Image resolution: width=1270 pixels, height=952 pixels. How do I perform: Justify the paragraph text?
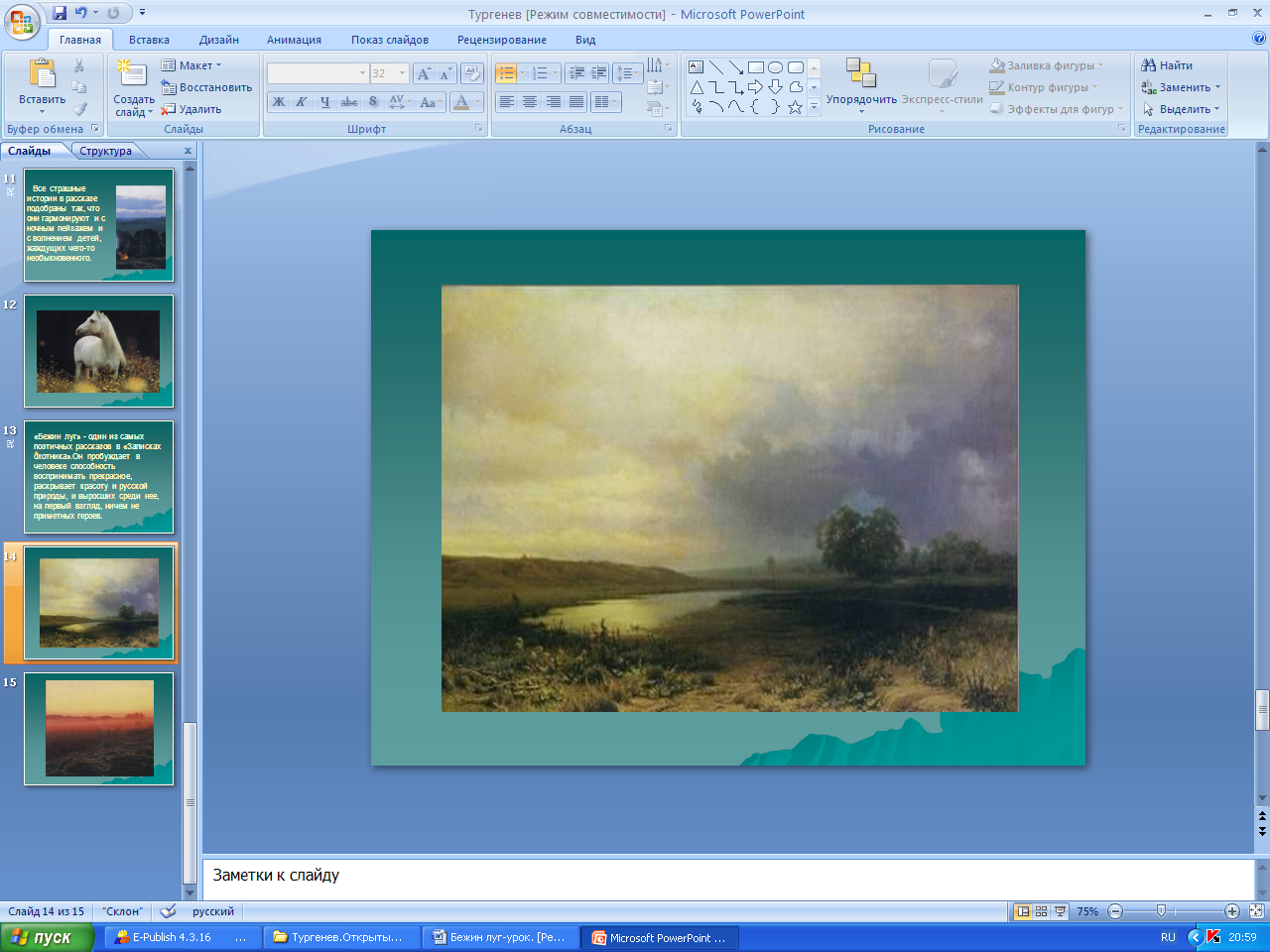point(575,101)
